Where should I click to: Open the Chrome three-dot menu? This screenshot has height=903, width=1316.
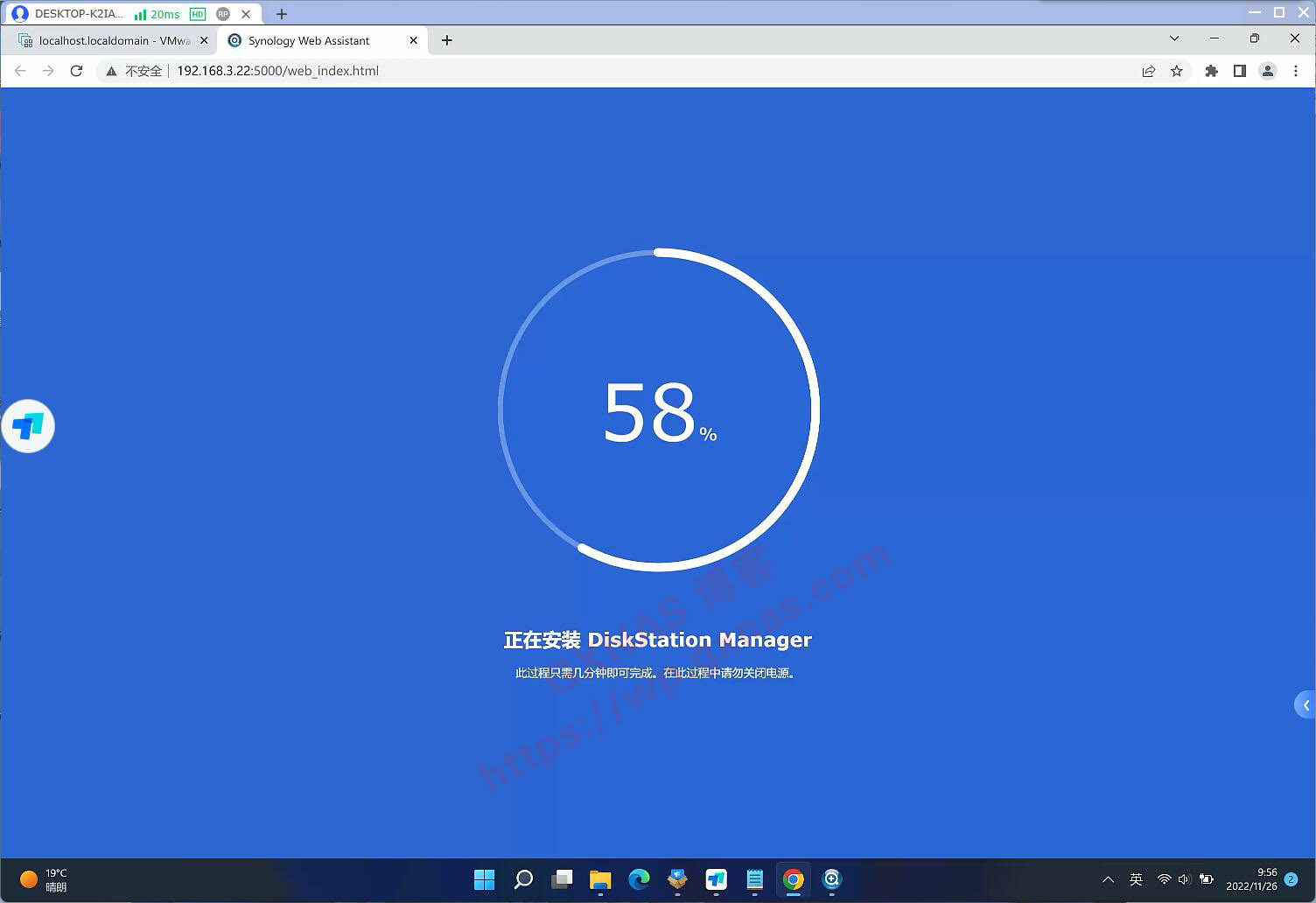pyautogui.click(x=1296, y=71)
